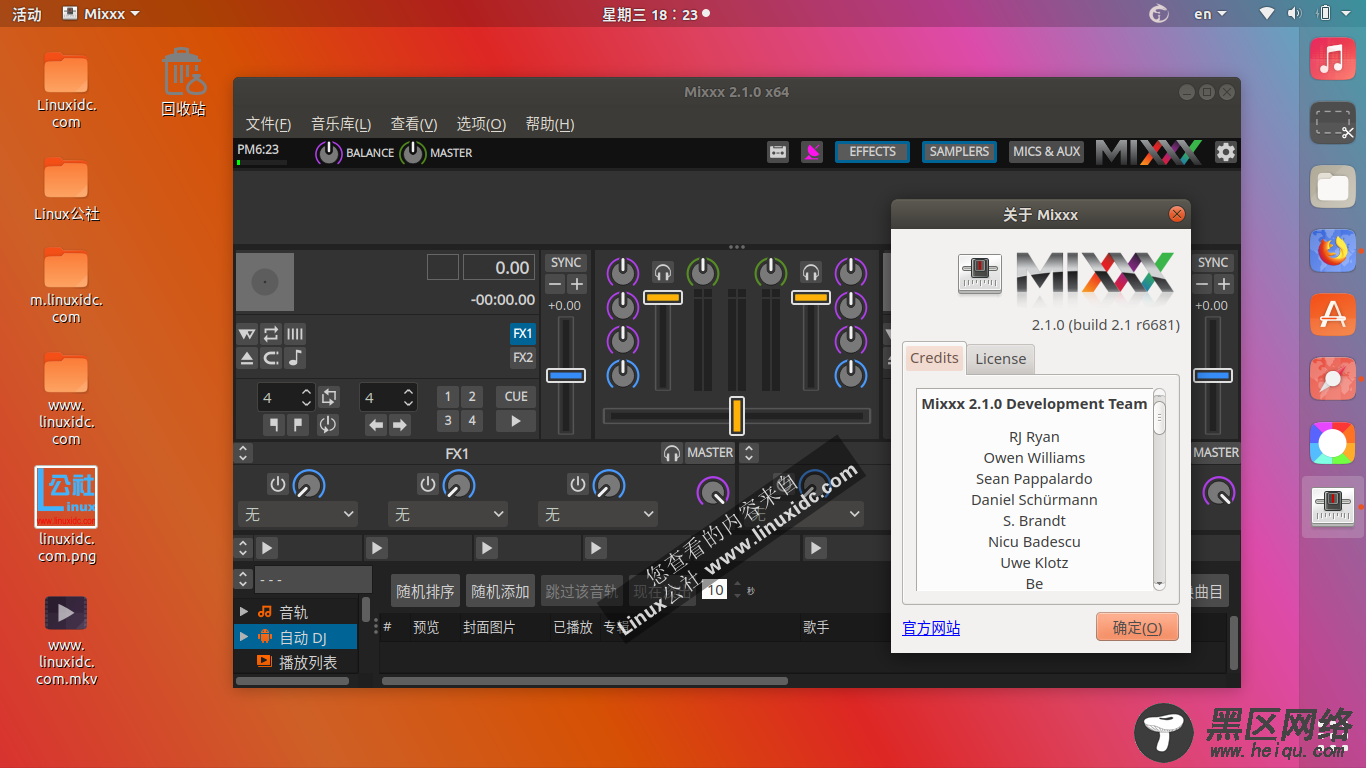
Task: Open the 查看(V) menu
Action: [414, 124]
